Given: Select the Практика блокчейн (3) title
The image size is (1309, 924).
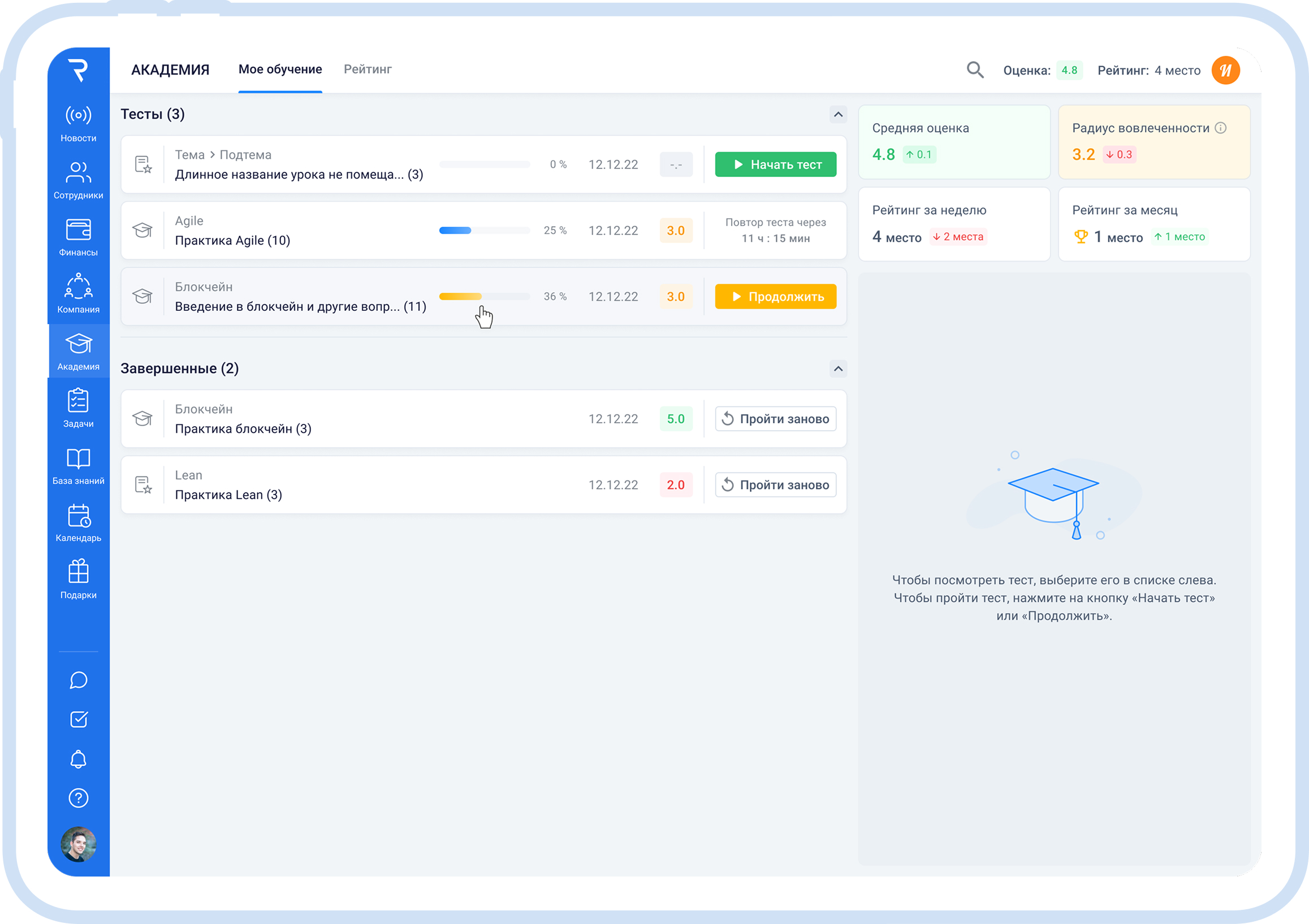Looking at the screenshot, I should point(243,429).
